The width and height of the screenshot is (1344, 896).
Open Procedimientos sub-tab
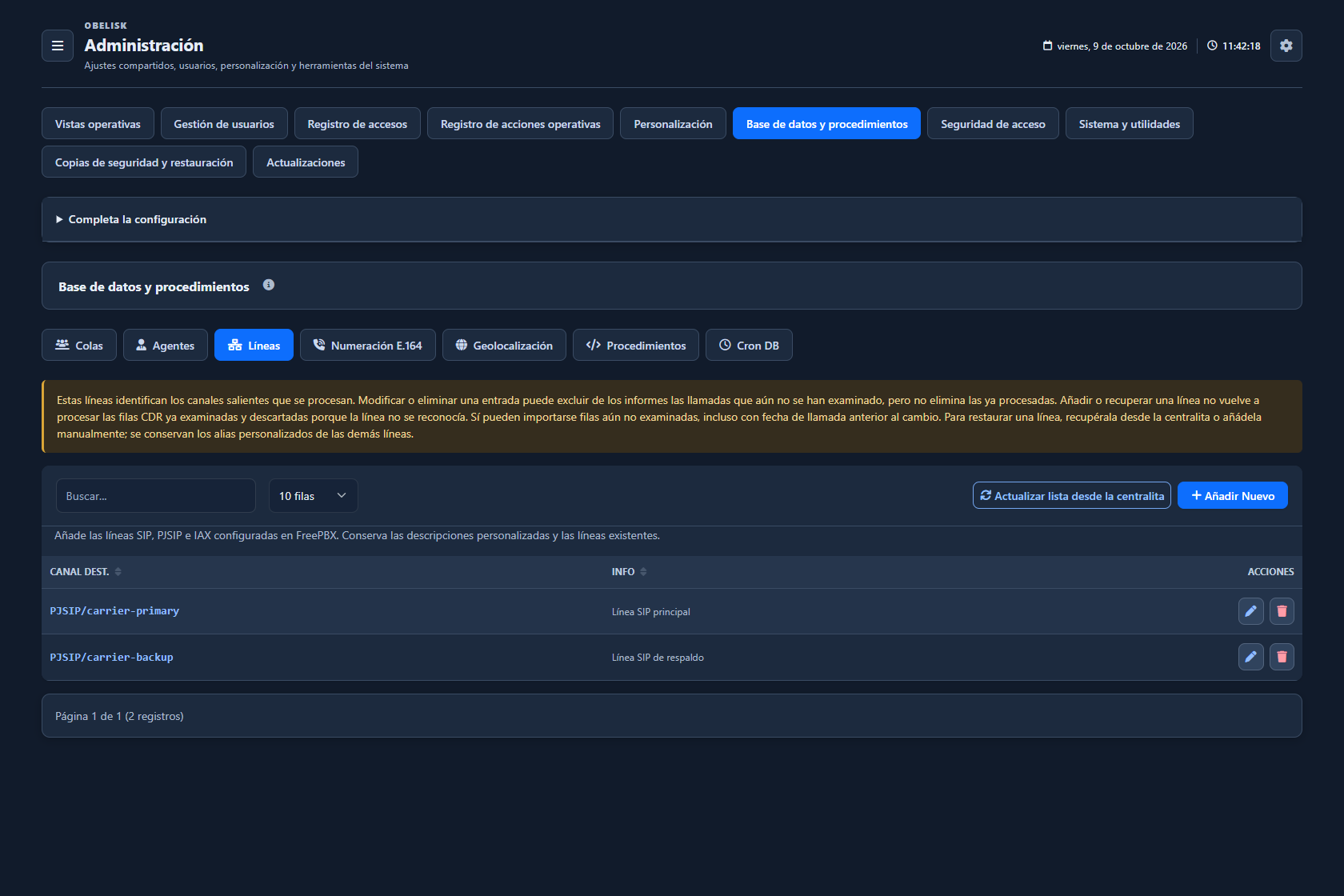click(636, 345)
